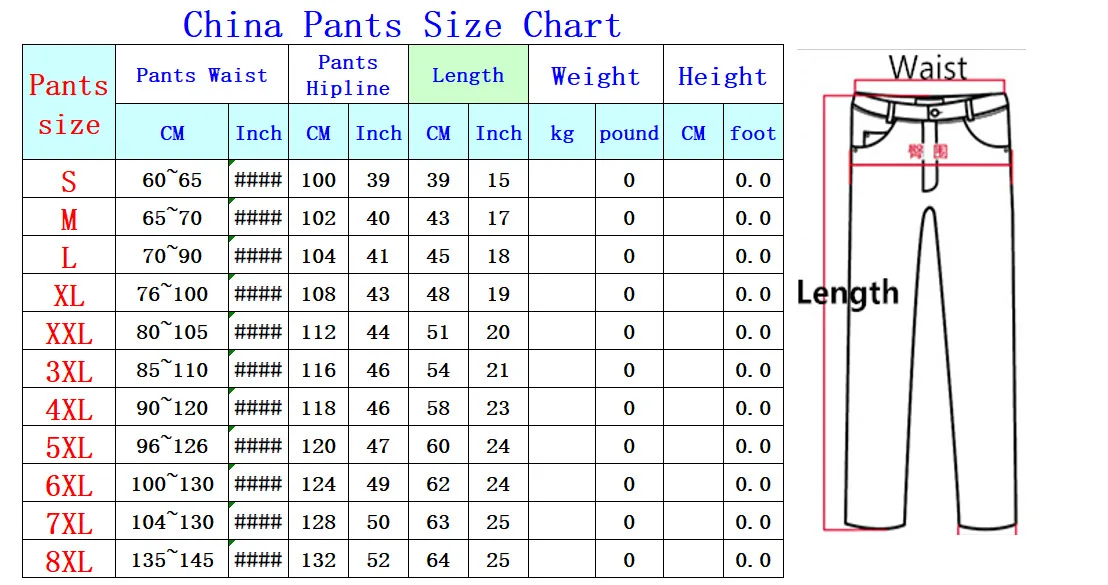Viewport: 1108px width, 585px height.
Task: Click the foot subheader cell
Action: [753, 133]
